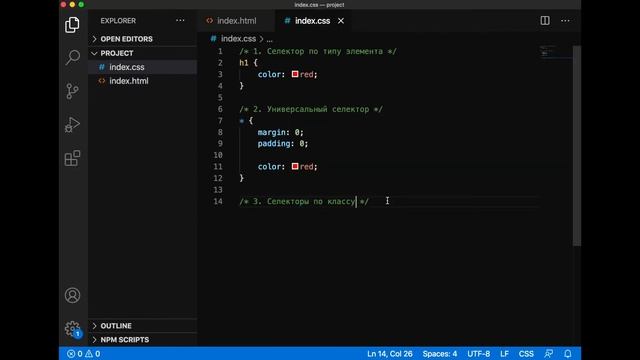
Task: Change file encoding via UTF-8
Action: pos(478,354)
